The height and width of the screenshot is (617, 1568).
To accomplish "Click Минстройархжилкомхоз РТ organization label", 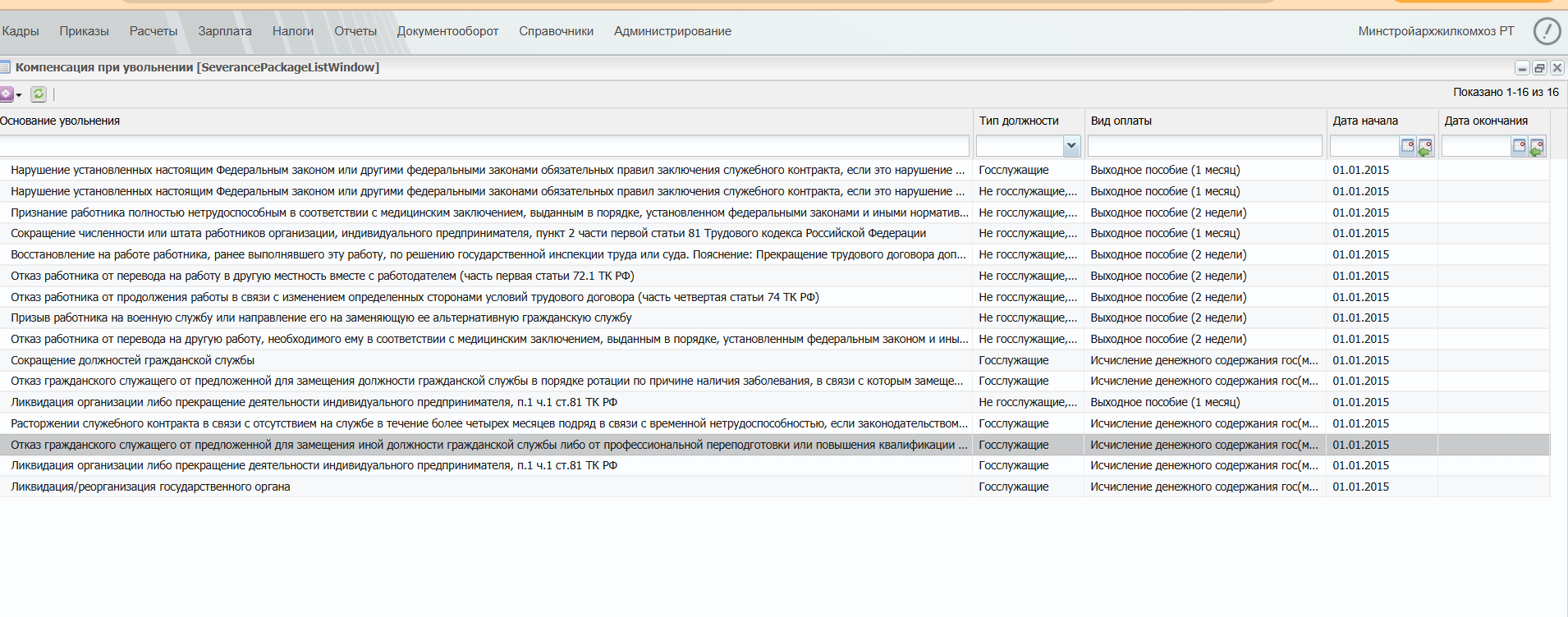I will click(1436, 31).
